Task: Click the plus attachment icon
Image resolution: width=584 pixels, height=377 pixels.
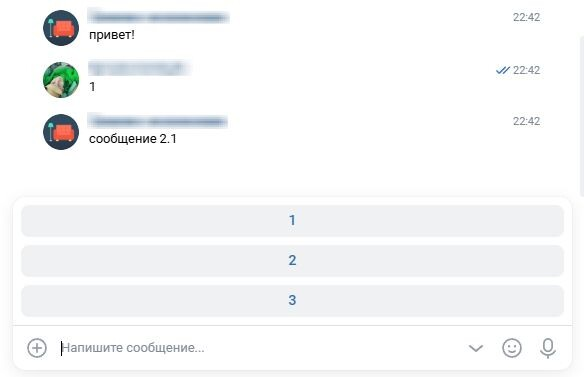Action: tap(37, 348)
